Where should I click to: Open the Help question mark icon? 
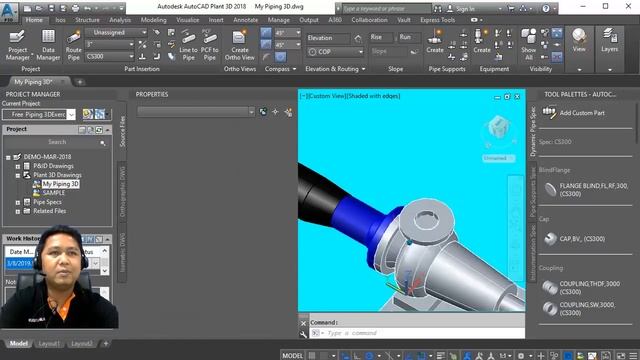pos(546,8)
